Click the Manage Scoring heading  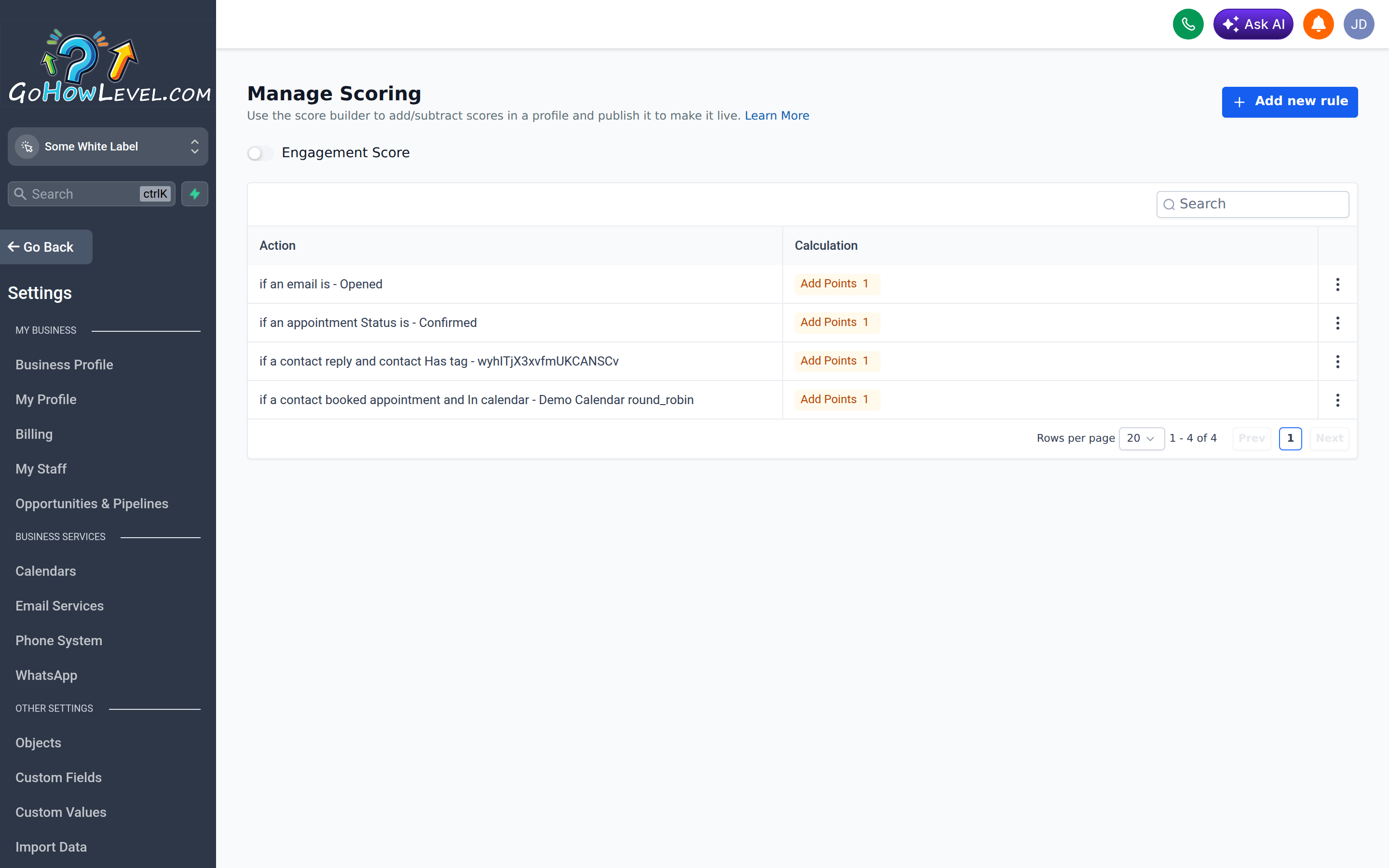click(334, 94)
